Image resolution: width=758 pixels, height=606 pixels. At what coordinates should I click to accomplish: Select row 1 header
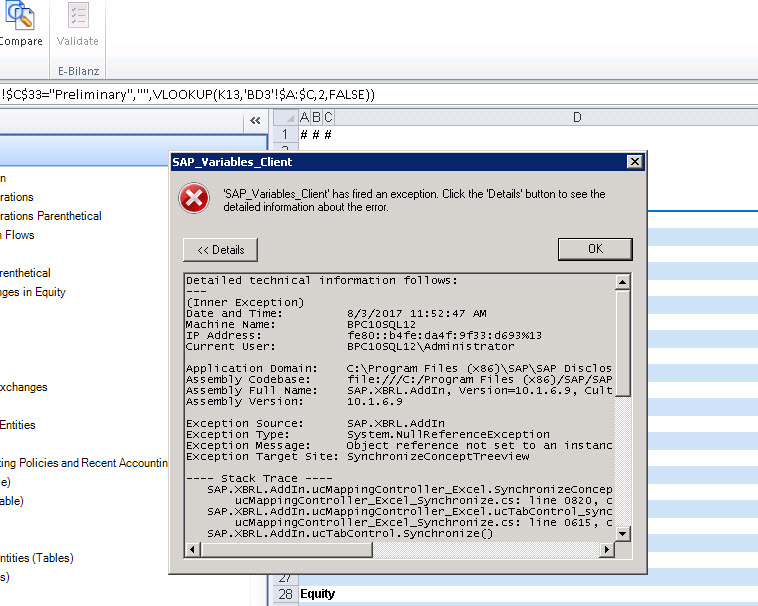(x=285, y=134)
